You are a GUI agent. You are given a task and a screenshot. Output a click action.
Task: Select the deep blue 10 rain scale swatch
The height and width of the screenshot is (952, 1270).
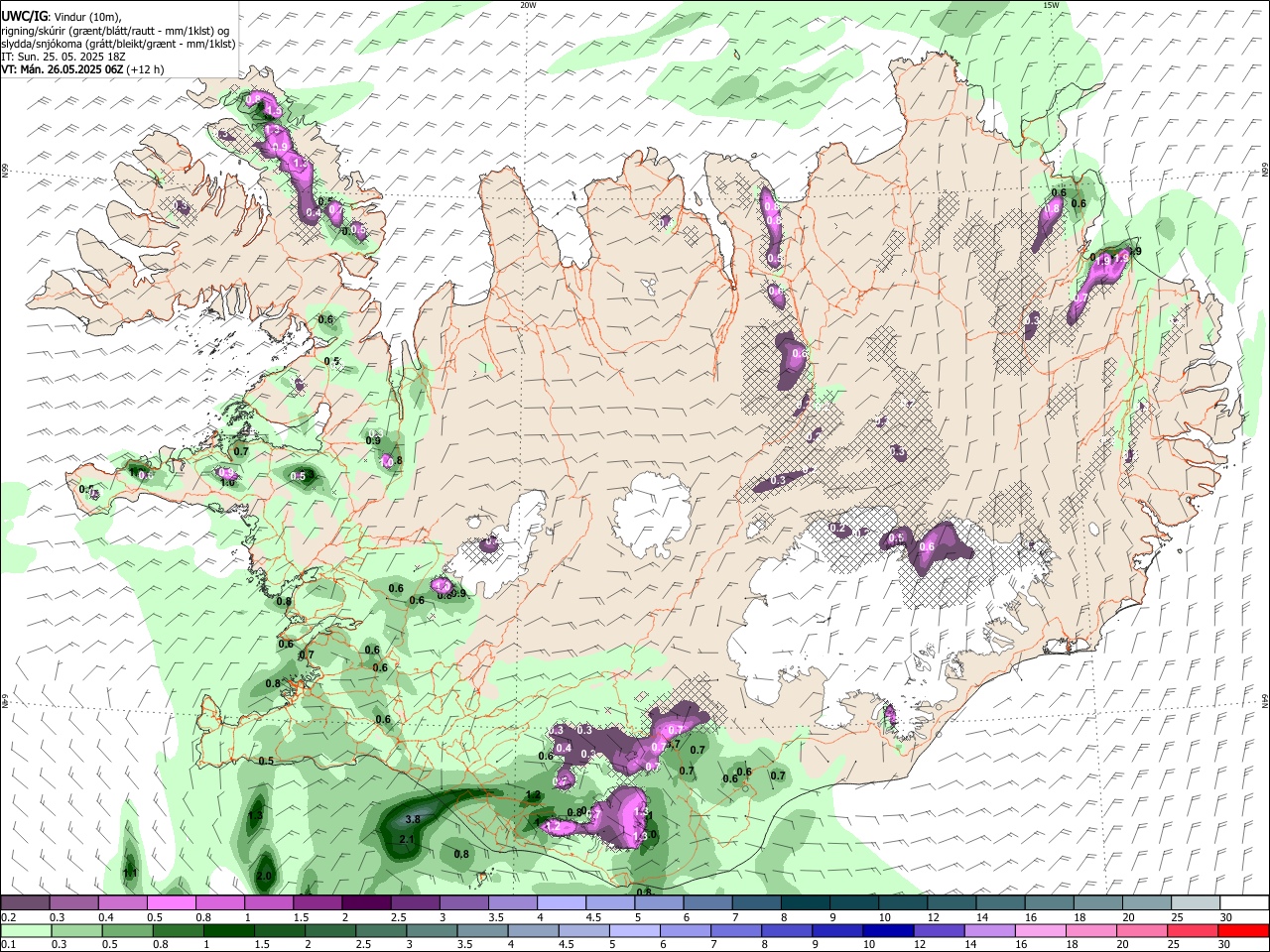pyautogui.click(x=886, y=931)
